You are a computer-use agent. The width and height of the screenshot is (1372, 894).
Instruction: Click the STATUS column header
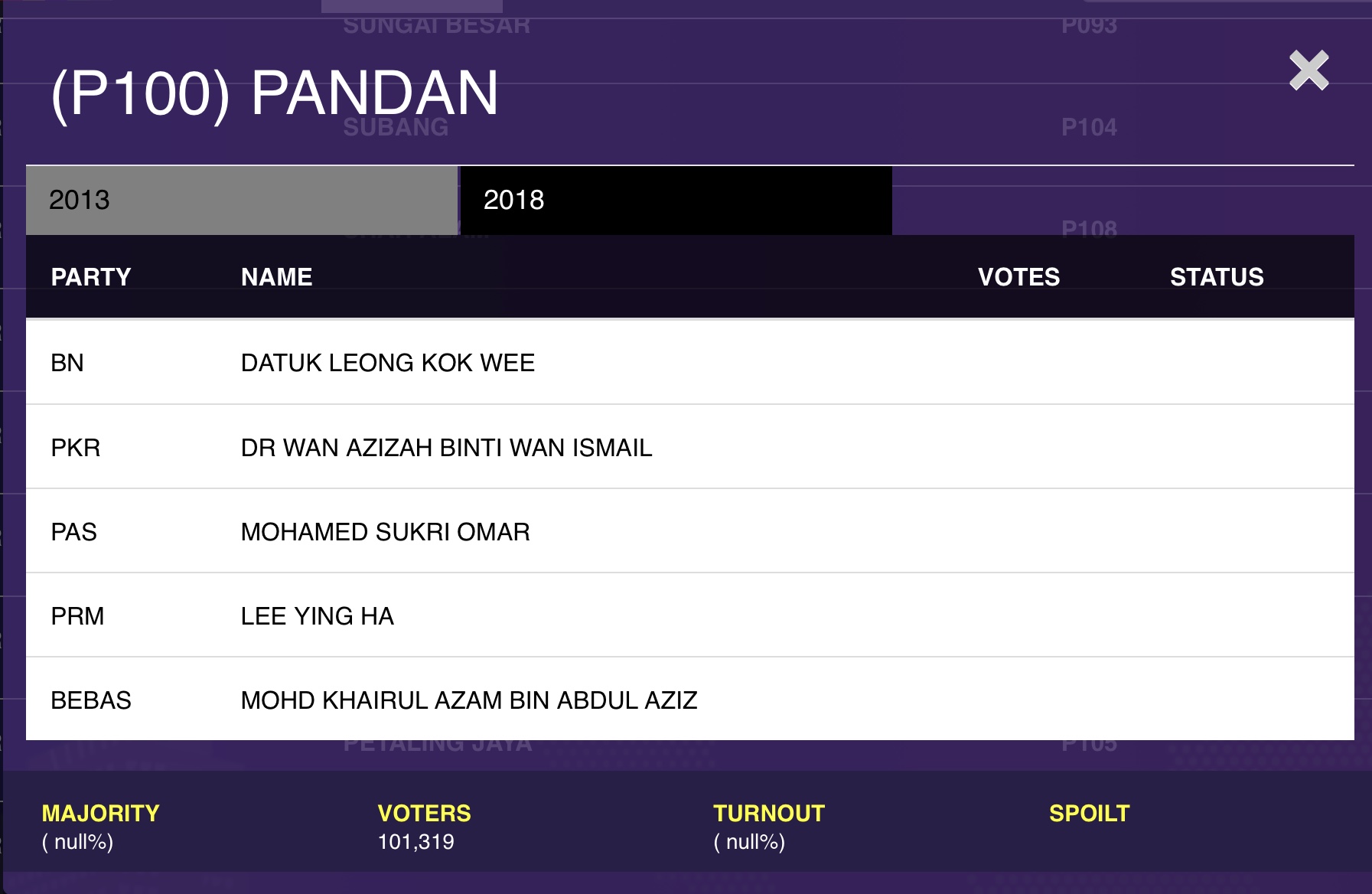click(x=1216, y=277)
